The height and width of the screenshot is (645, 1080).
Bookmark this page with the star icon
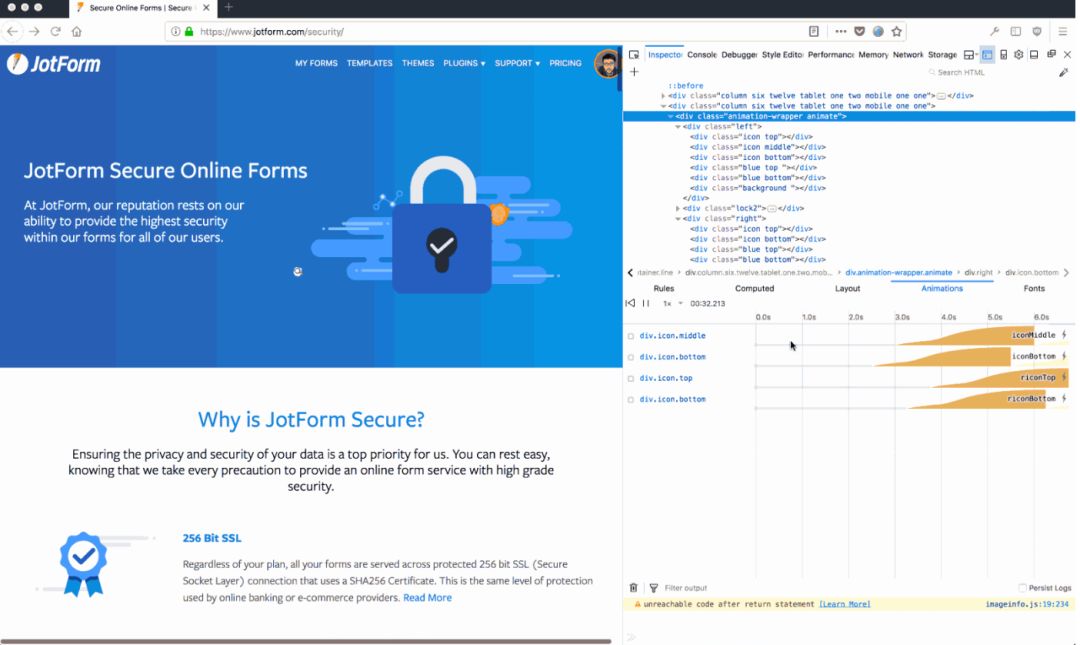point(896,31)
